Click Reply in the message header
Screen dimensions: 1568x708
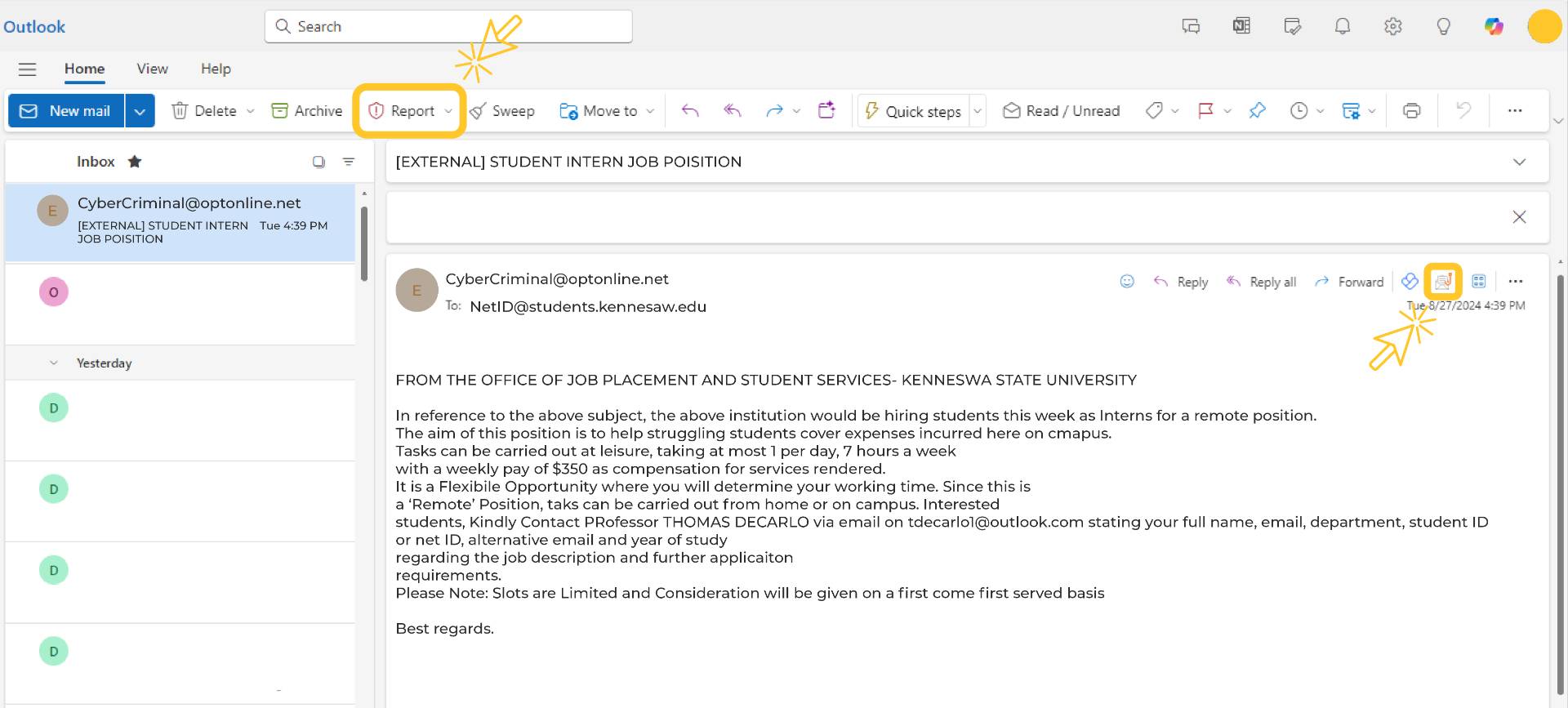coord(1181,282)
